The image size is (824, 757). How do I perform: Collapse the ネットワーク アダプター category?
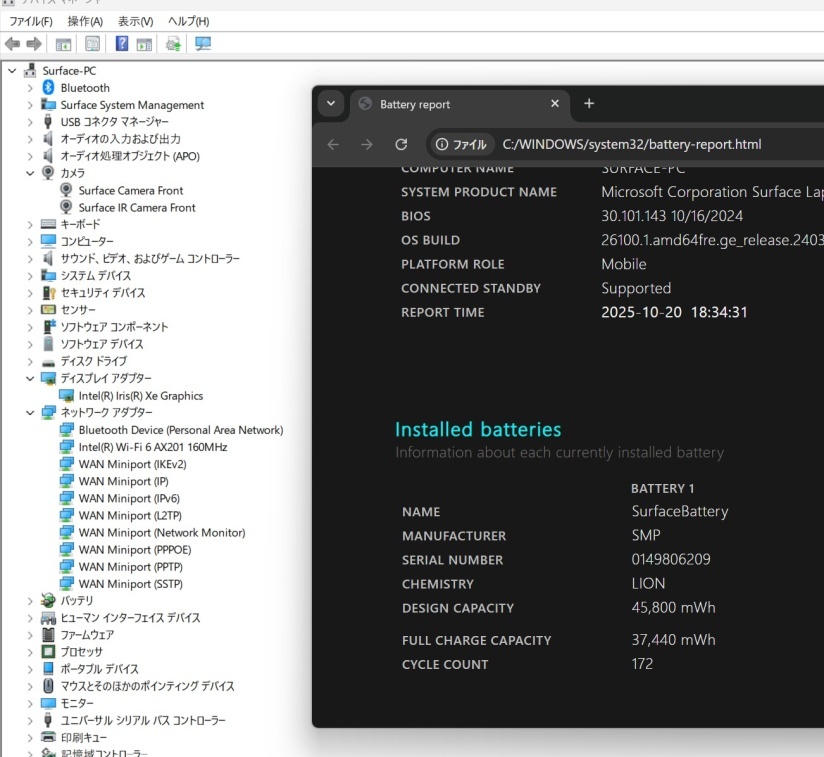click(30, 413)
